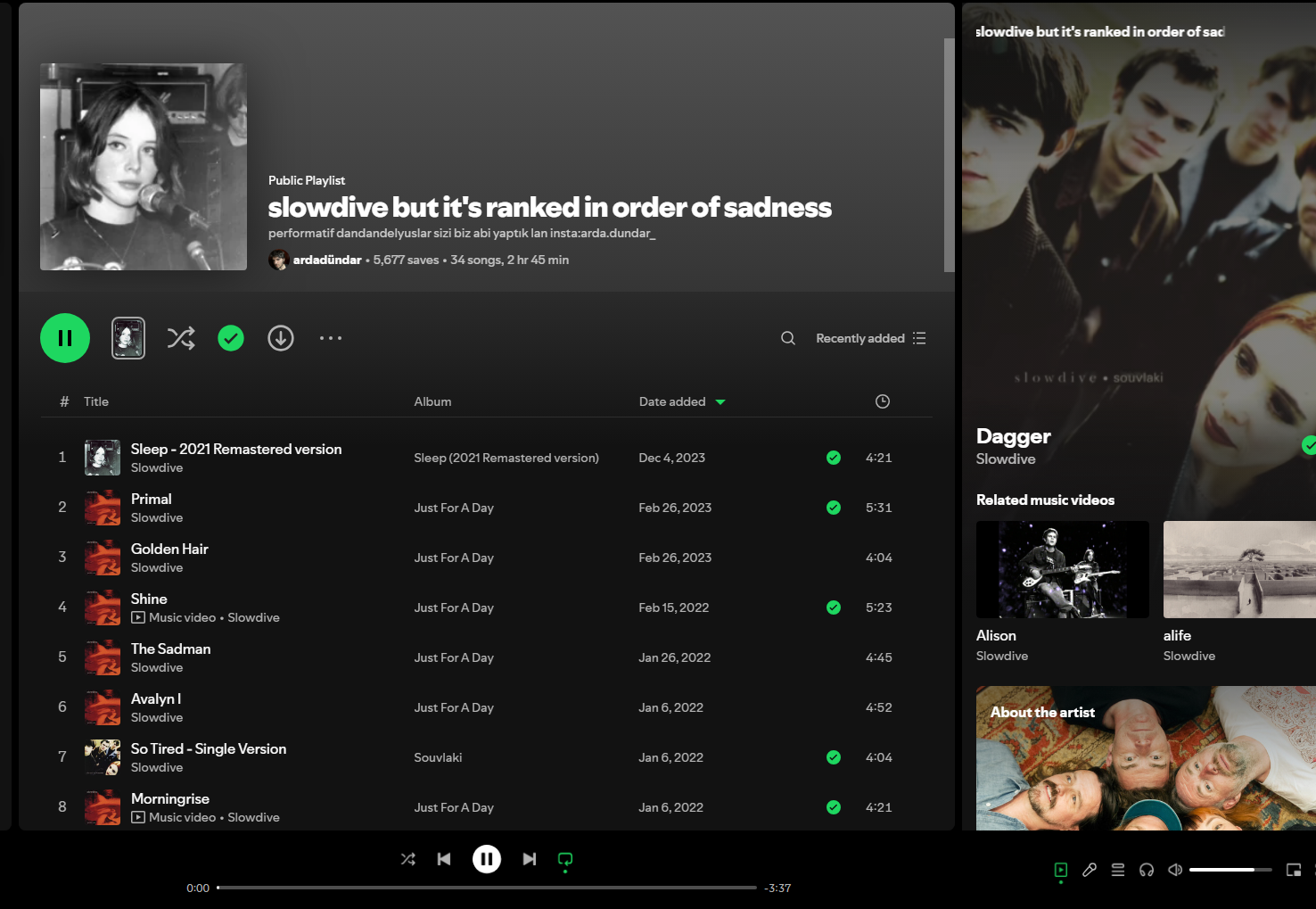
Task: Play the Alison related music video
Action: click(1063, 569)
